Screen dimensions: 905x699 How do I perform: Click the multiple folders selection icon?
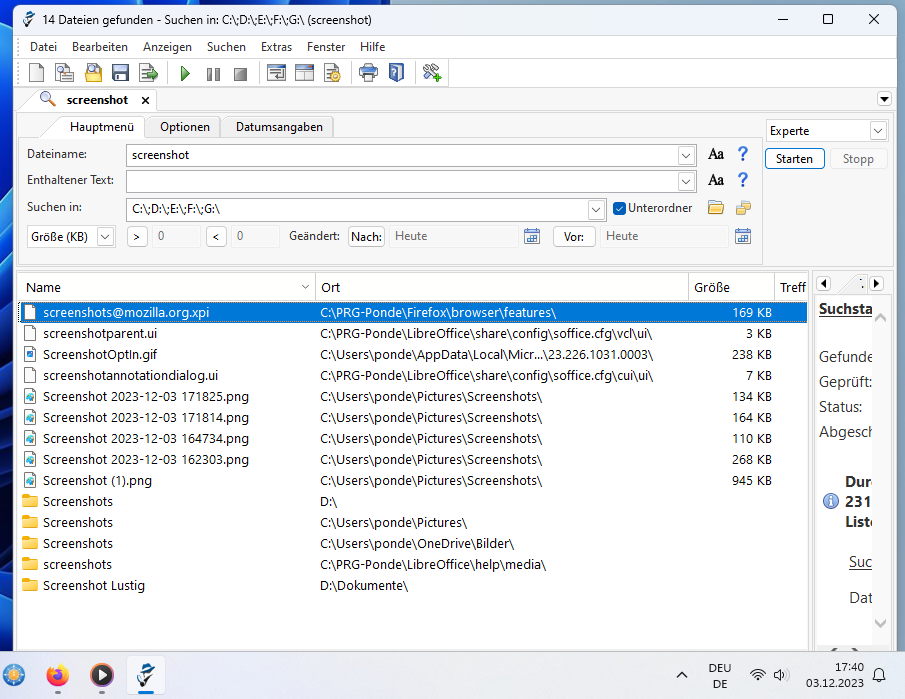(x=743, y=208)
